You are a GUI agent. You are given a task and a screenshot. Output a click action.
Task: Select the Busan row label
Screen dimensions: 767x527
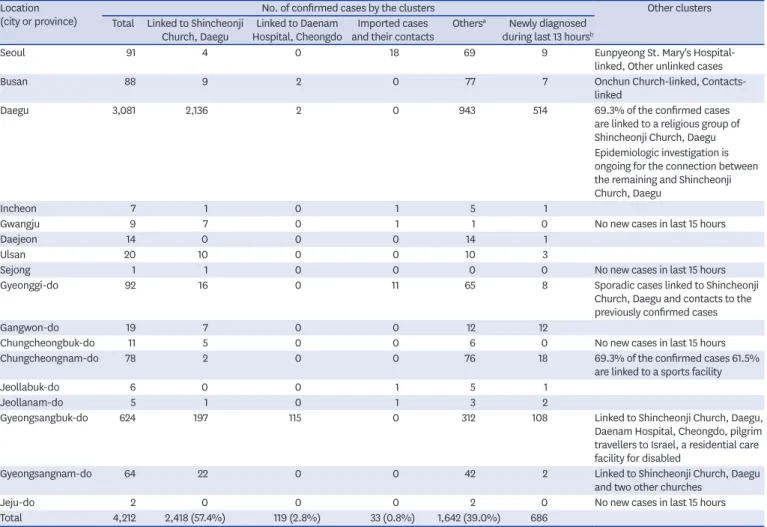pos(14,81)
